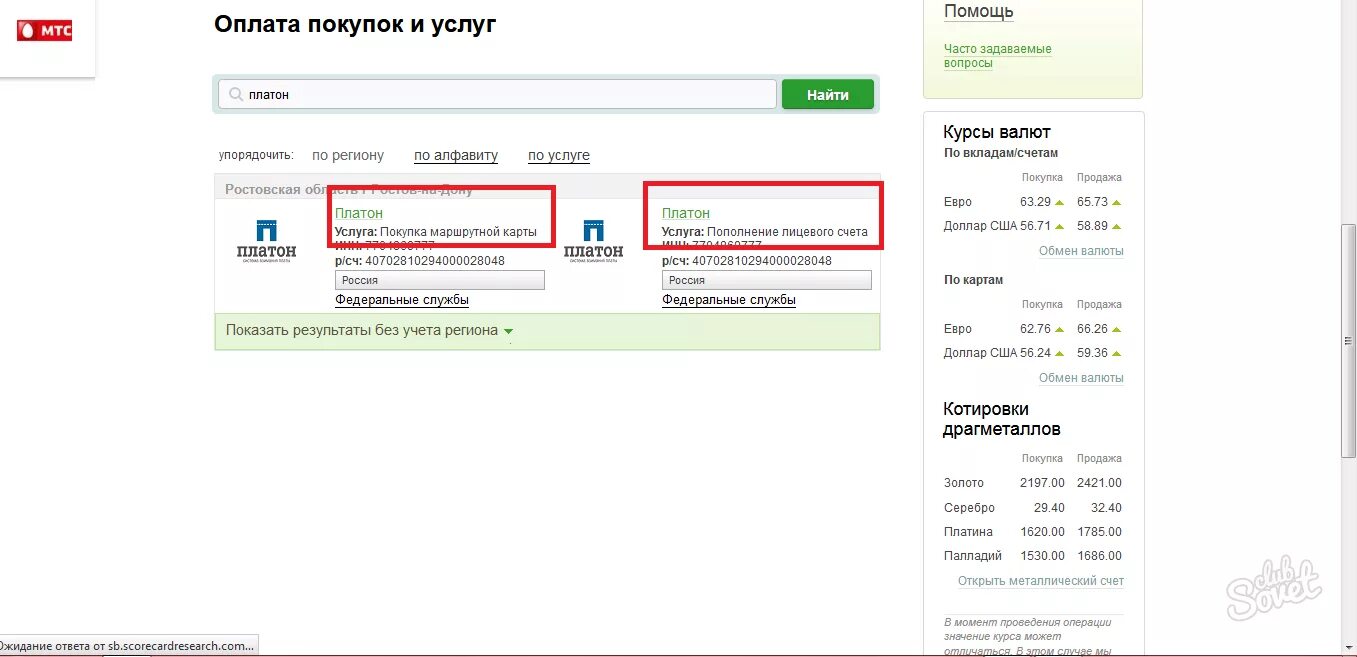
Task: Click the green arrow next to Euro purchase 63.29
Action: pyautogui.click(x=1062, y=202)
